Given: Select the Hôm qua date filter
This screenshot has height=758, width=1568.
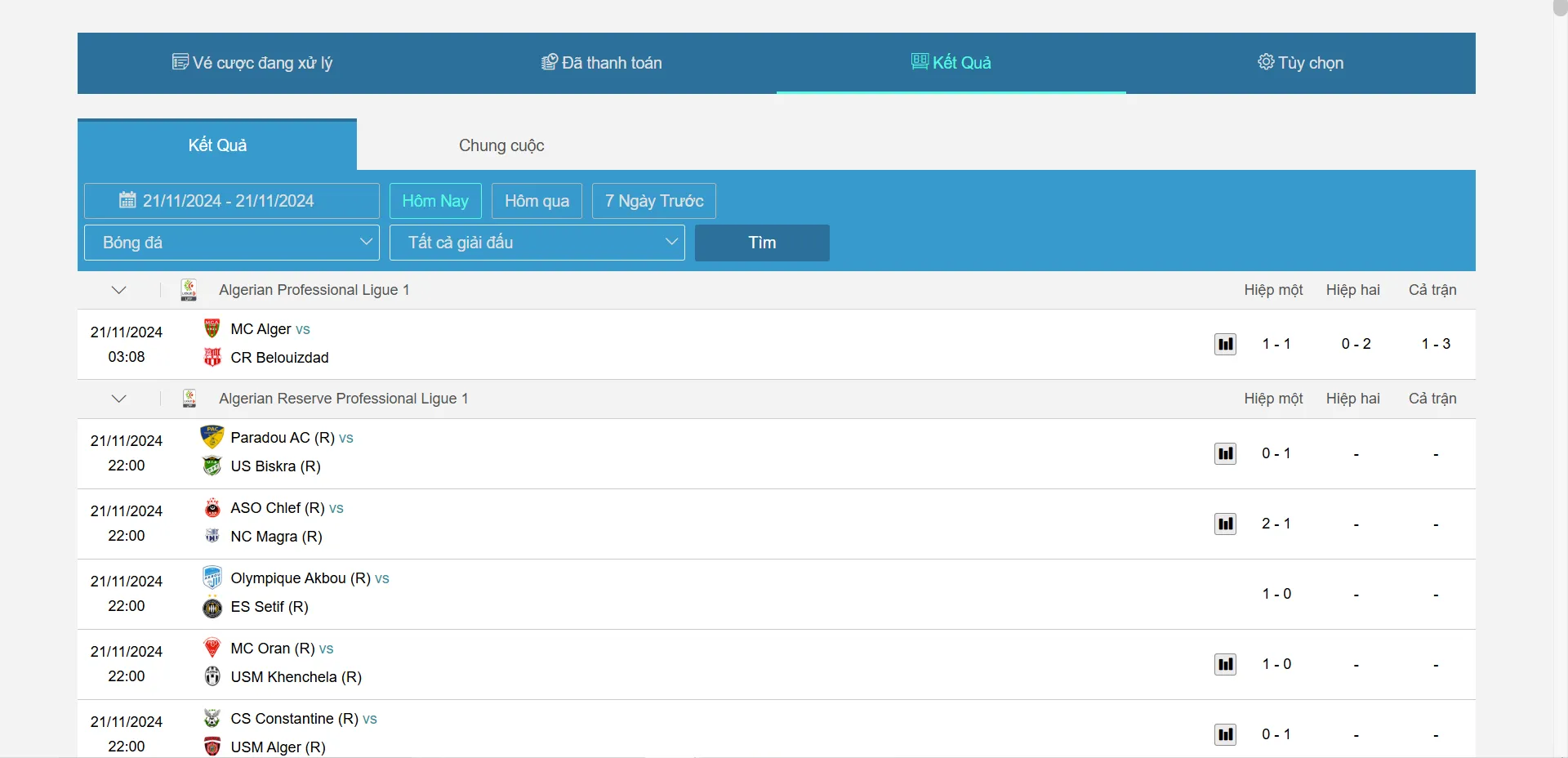Looking at the screenshot, I should 537,201.
